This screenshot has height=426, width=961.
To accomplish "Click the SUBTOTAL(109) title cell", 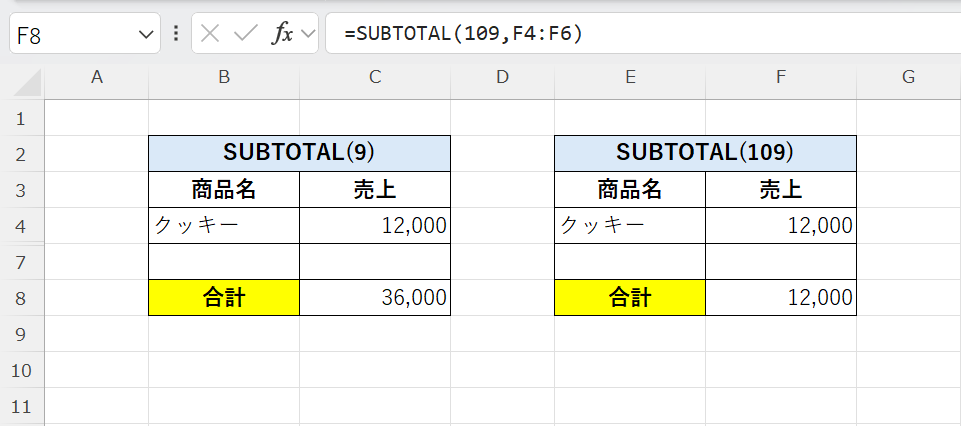I will click(x=705, y=153).
